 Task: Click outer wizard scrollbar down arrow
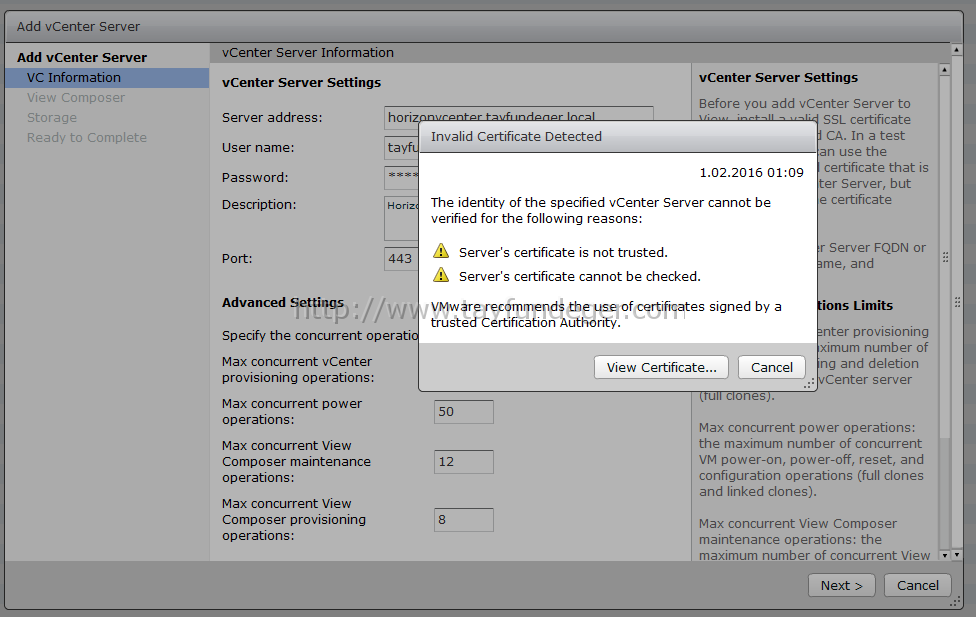coord(957,555)
